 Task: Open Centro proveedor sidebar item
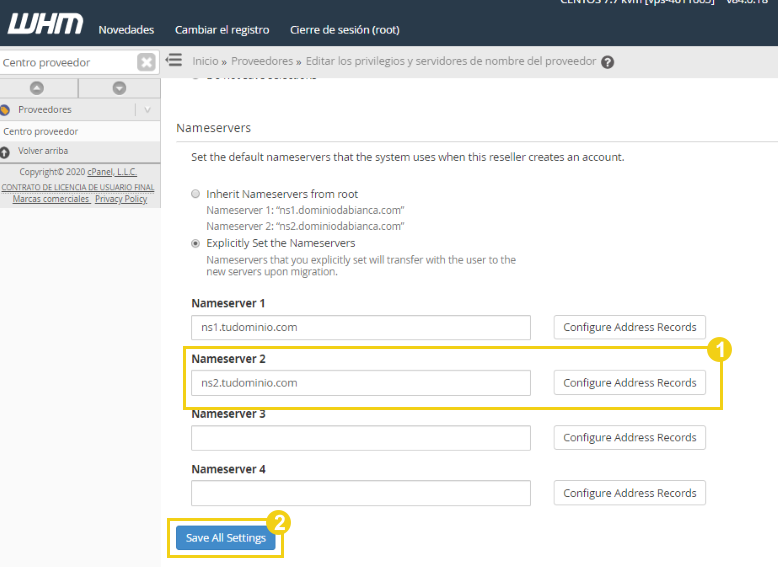pyautogui.click(x=41, y=131)
